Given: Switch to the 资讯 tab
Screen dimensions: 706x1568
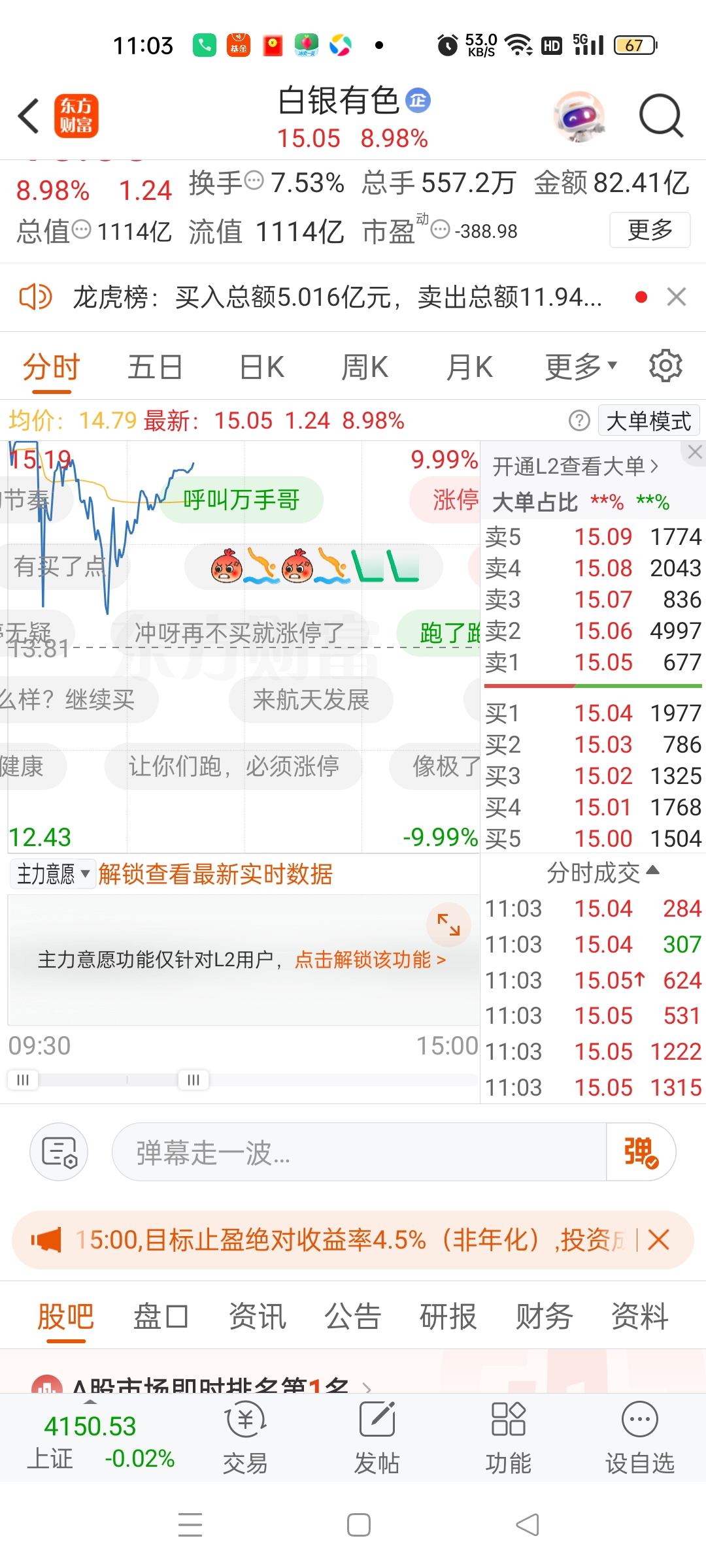Looking at the screenshot, I should click(257, 1316).
